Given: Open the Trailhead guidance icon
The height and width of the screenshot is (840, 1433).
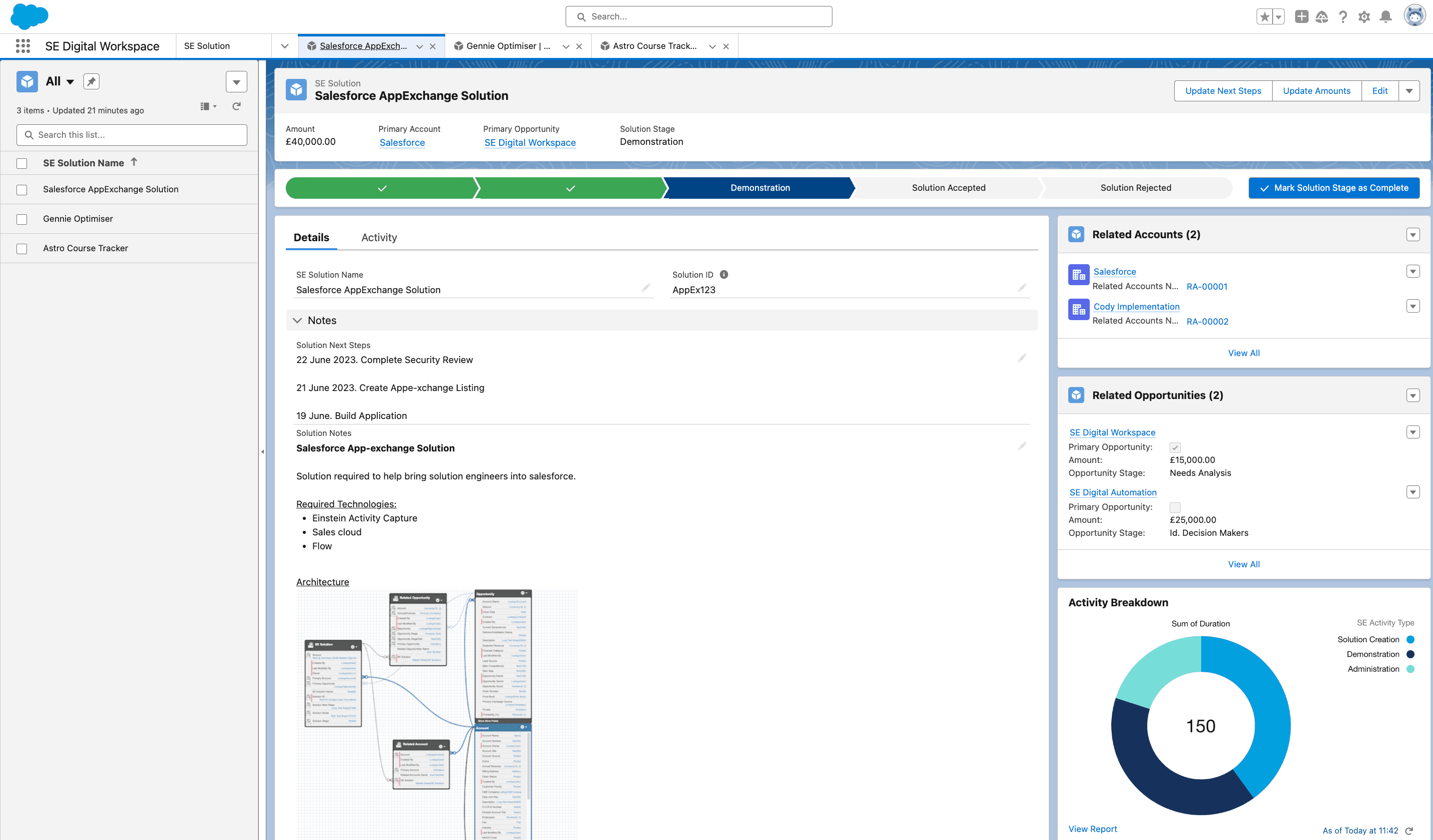Looking at the screenshot, I should pyautogui.click(x=1322, y=16).
